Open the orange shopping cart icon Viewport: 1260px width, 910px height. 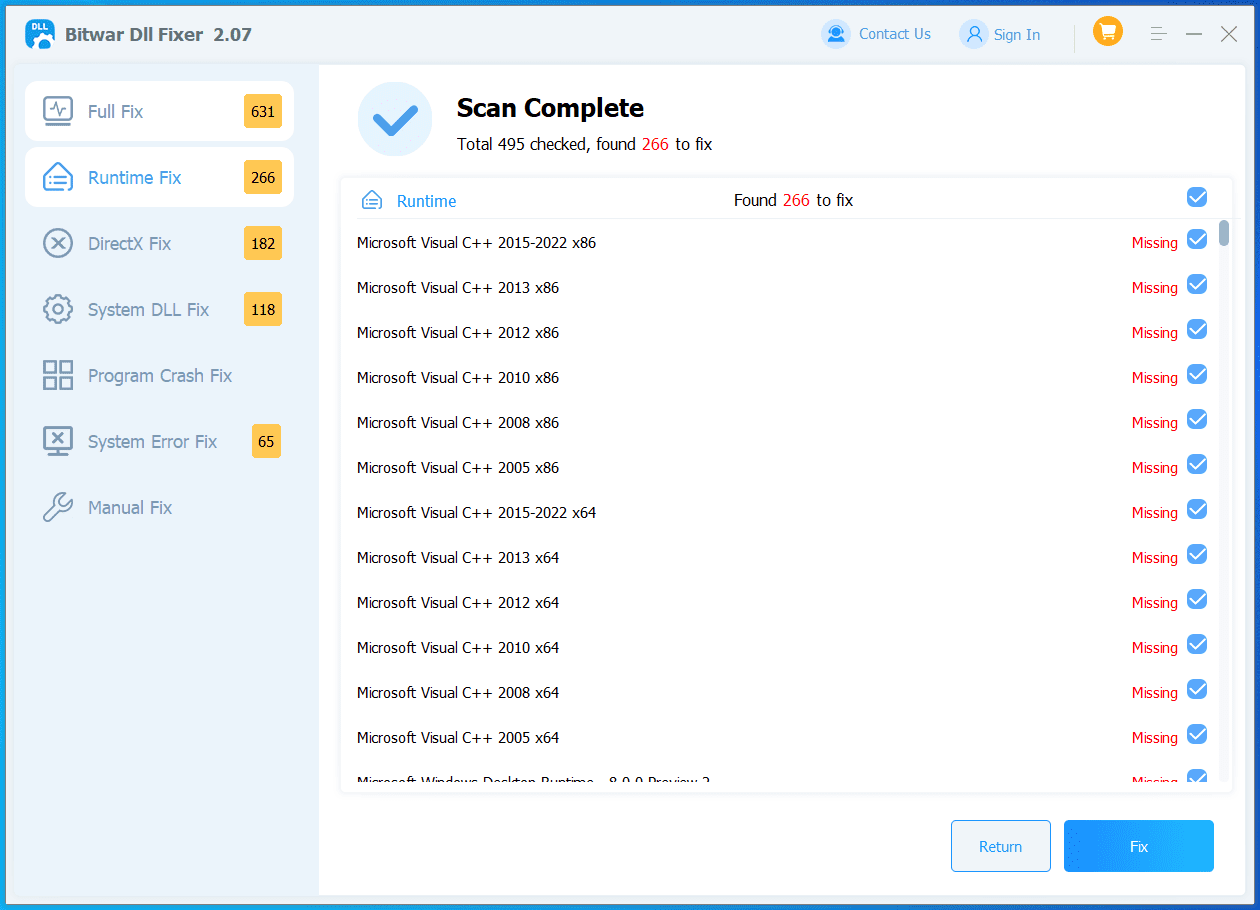(x=1107, y=32)
